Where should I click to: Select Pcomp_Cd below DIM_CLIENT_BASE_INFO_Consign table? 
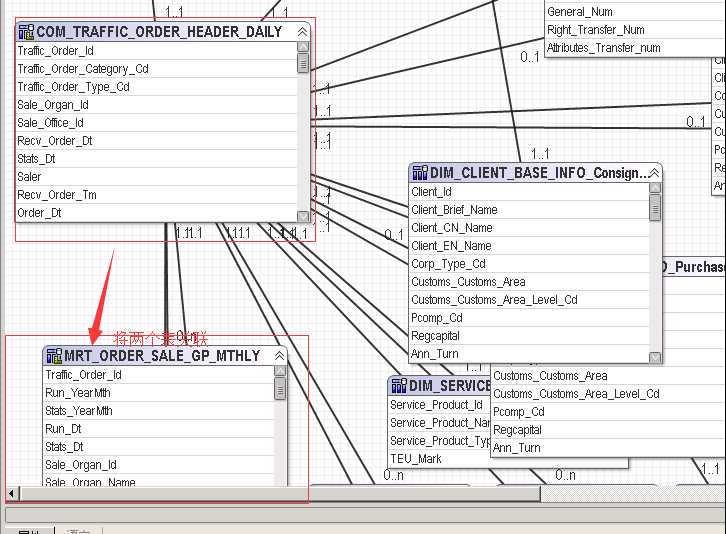tap(608, 412)
